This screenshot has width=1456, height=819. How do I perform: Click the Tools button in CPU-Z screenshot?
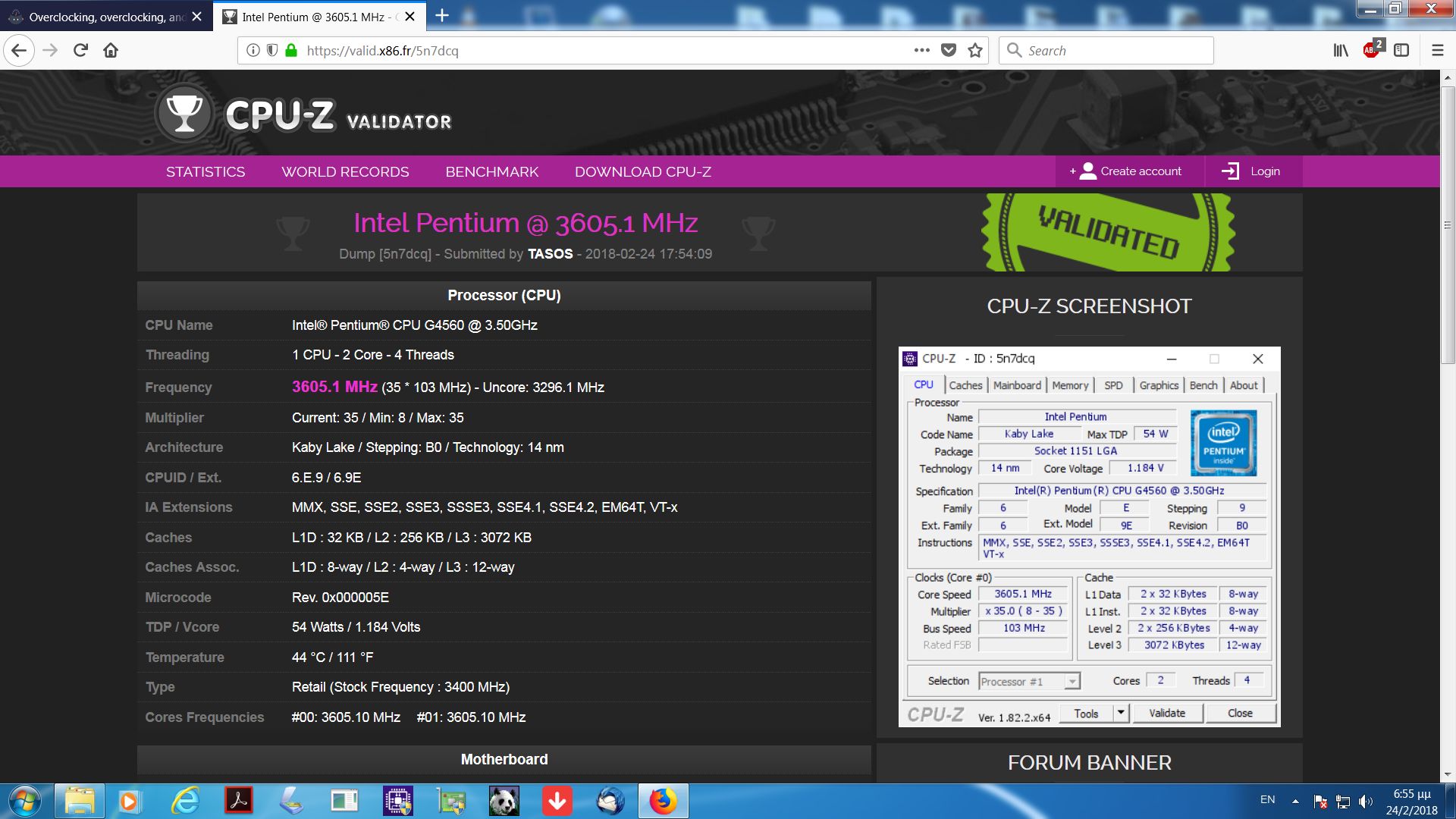pos(1086,713)
